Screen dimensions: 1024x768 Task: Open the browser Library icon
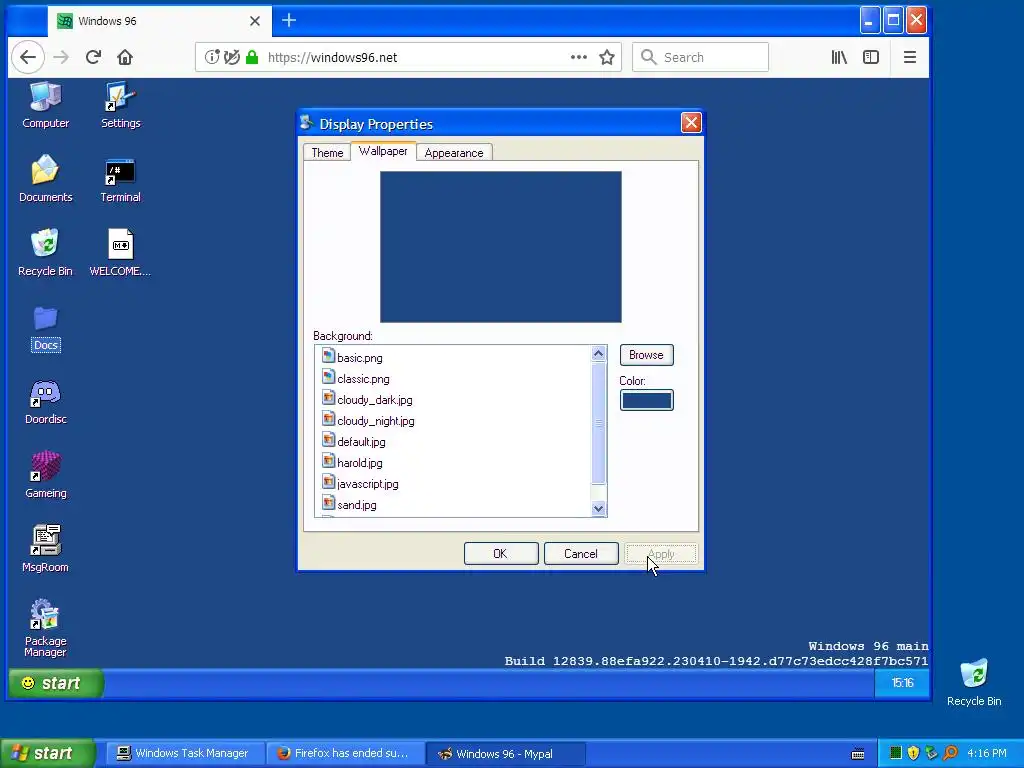[x=839, y=57]
